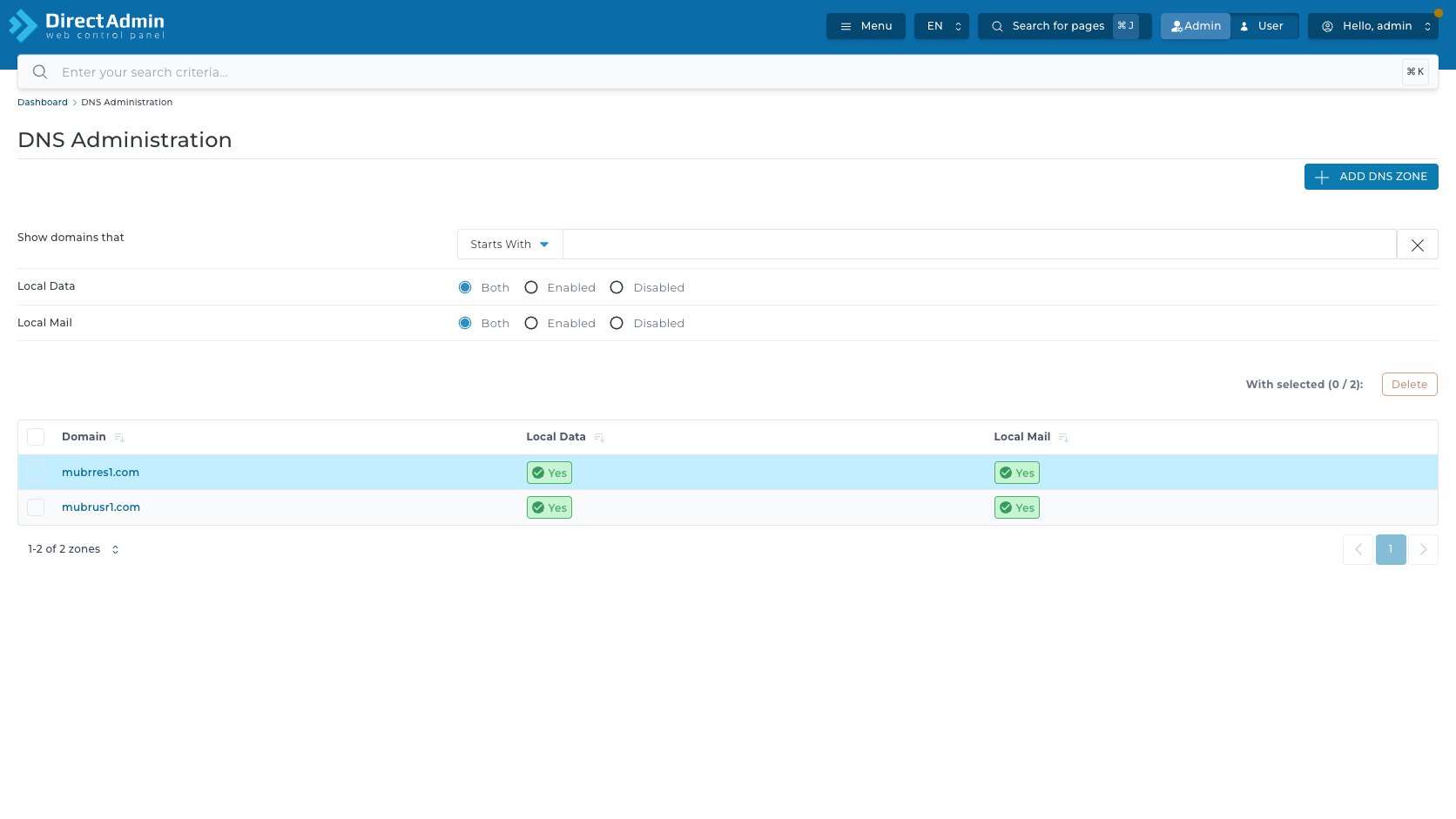The width and height of the screenshot is (1456, 819).
Task: Click Local Data Yes badge for mubrres1.com
Action: coord(549,473)
